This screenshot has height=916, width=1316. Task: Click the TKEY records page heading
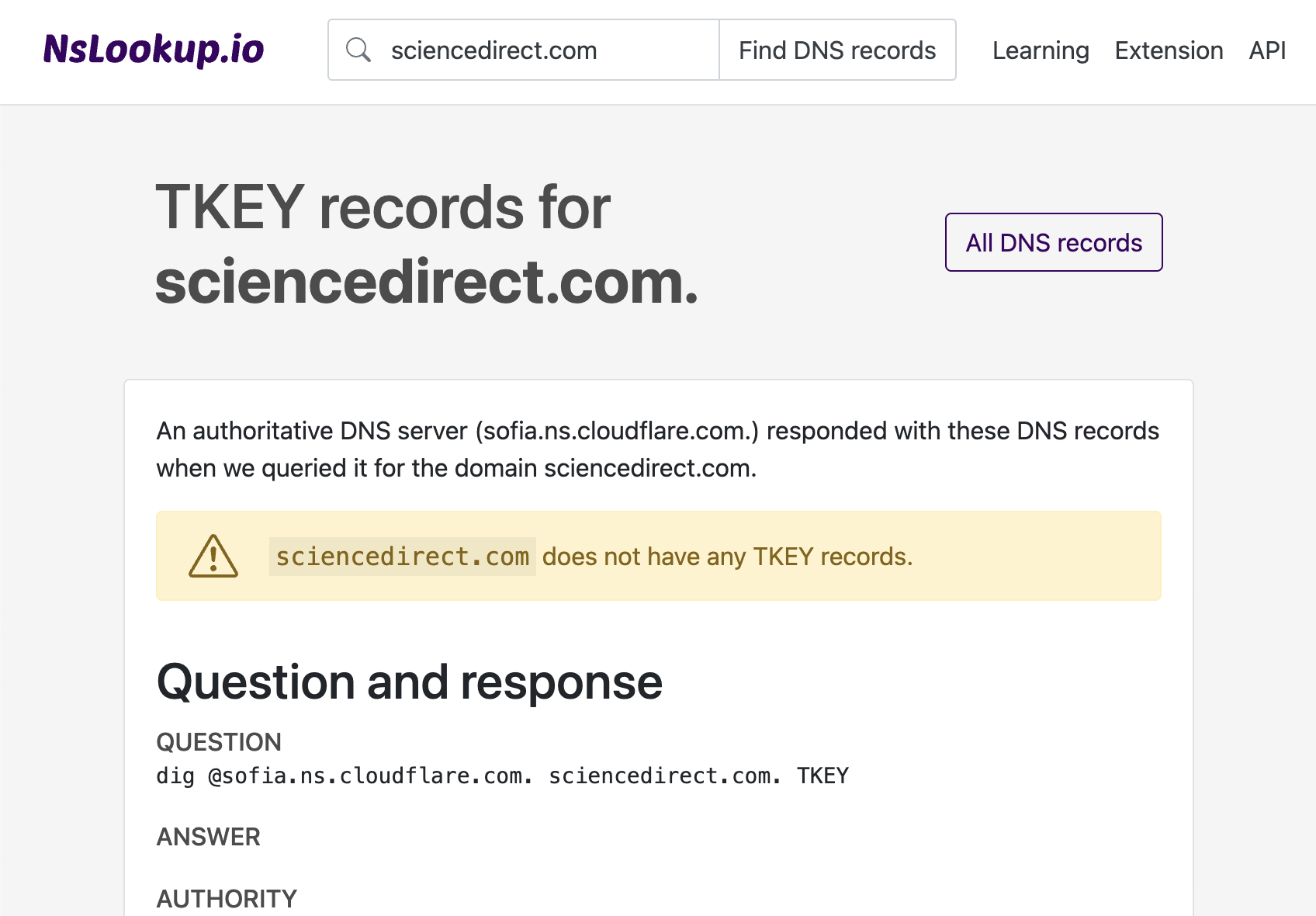(x=383, y=206)
